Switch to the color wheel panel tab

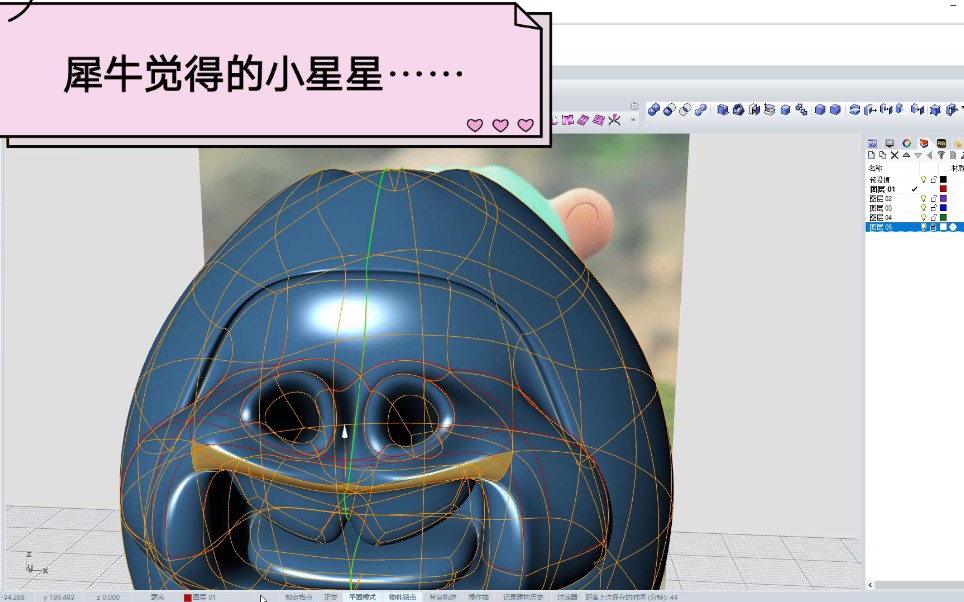click(x=907, y=143)
